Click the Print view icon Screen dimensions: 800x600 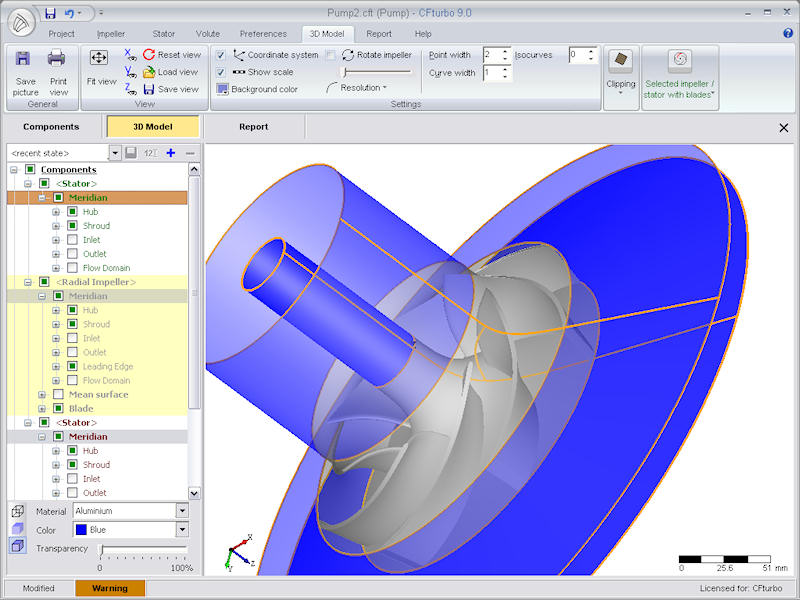[56, 59]
